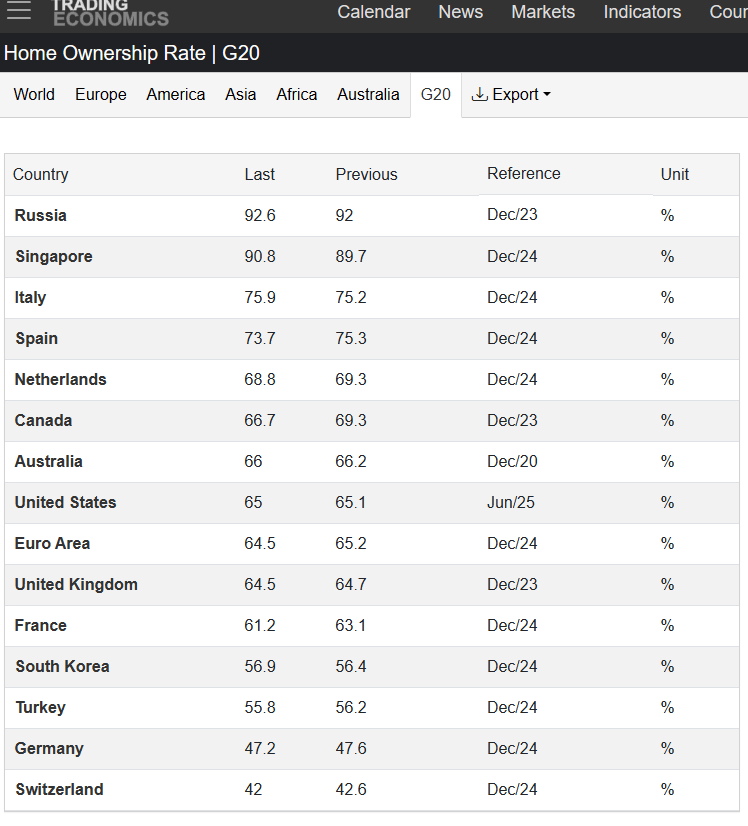
Task: Click France's last value 61.2
Action: 260,625
